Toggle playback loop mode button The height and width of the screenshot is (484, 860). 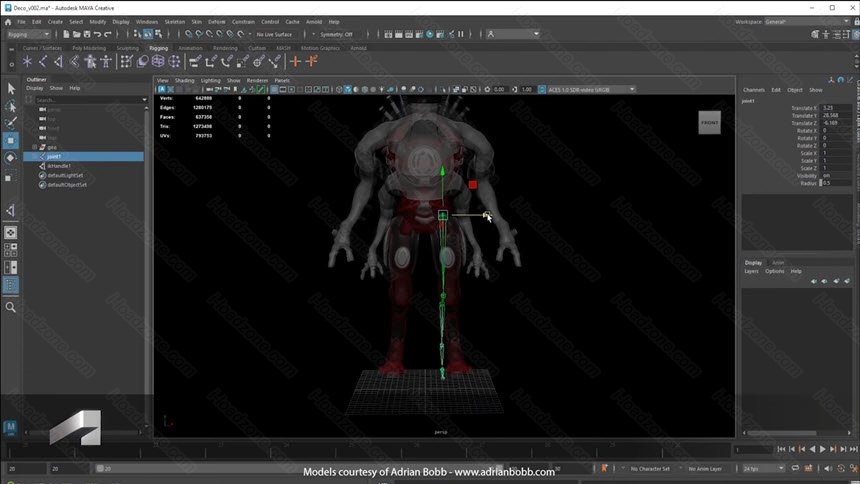[x=795, y=468]
